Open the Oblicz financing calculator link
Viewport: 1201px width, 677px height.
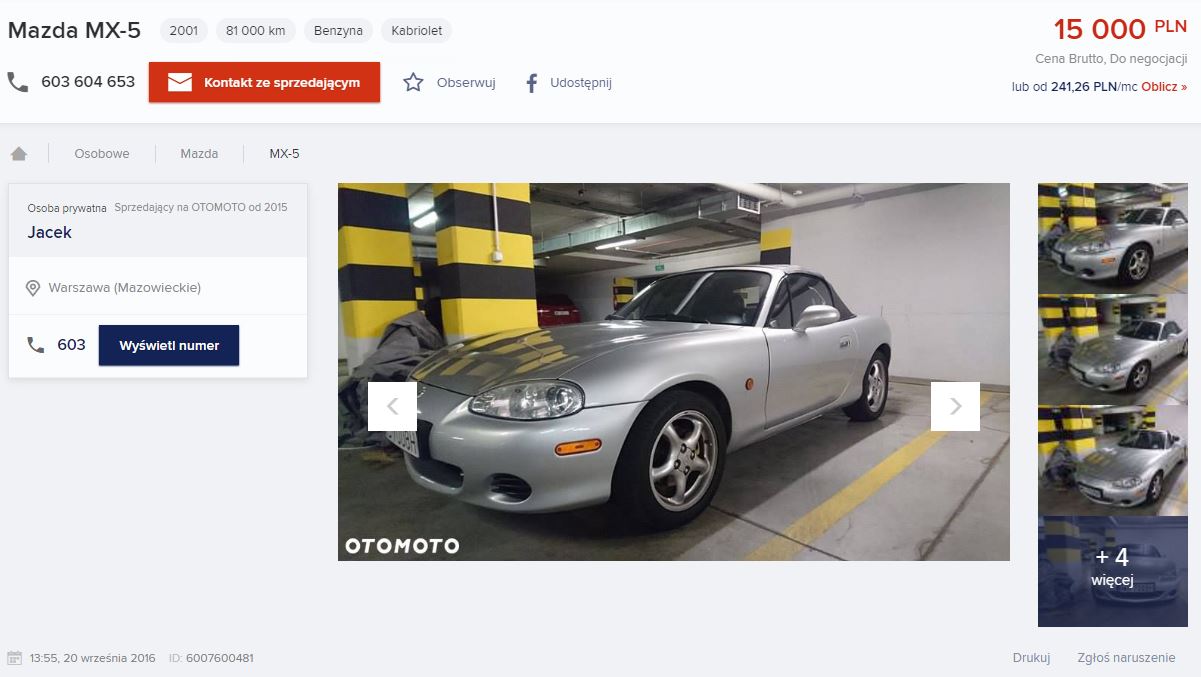click(1164, 87)
